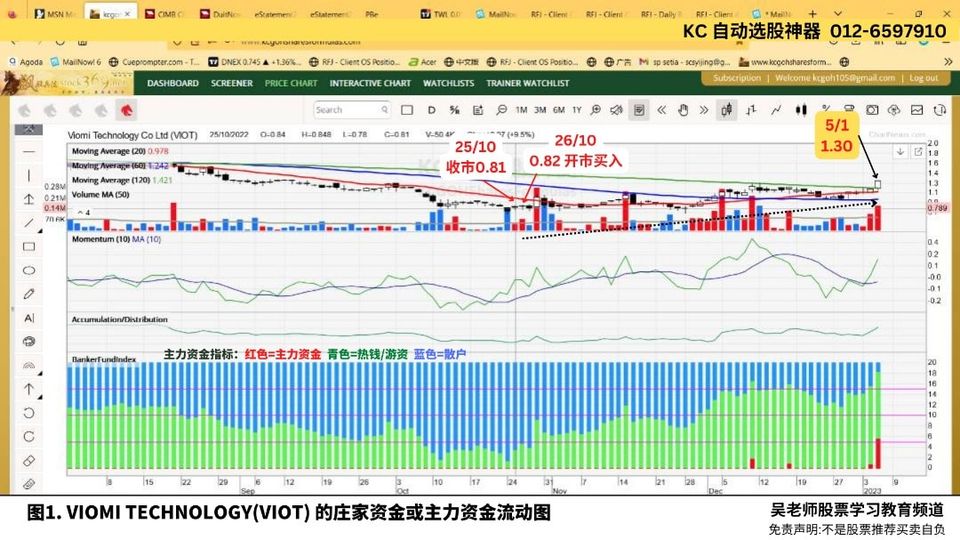
Task: Open the WATCHLISTS page
Action: pyautogui.click(x=448, y=83)
